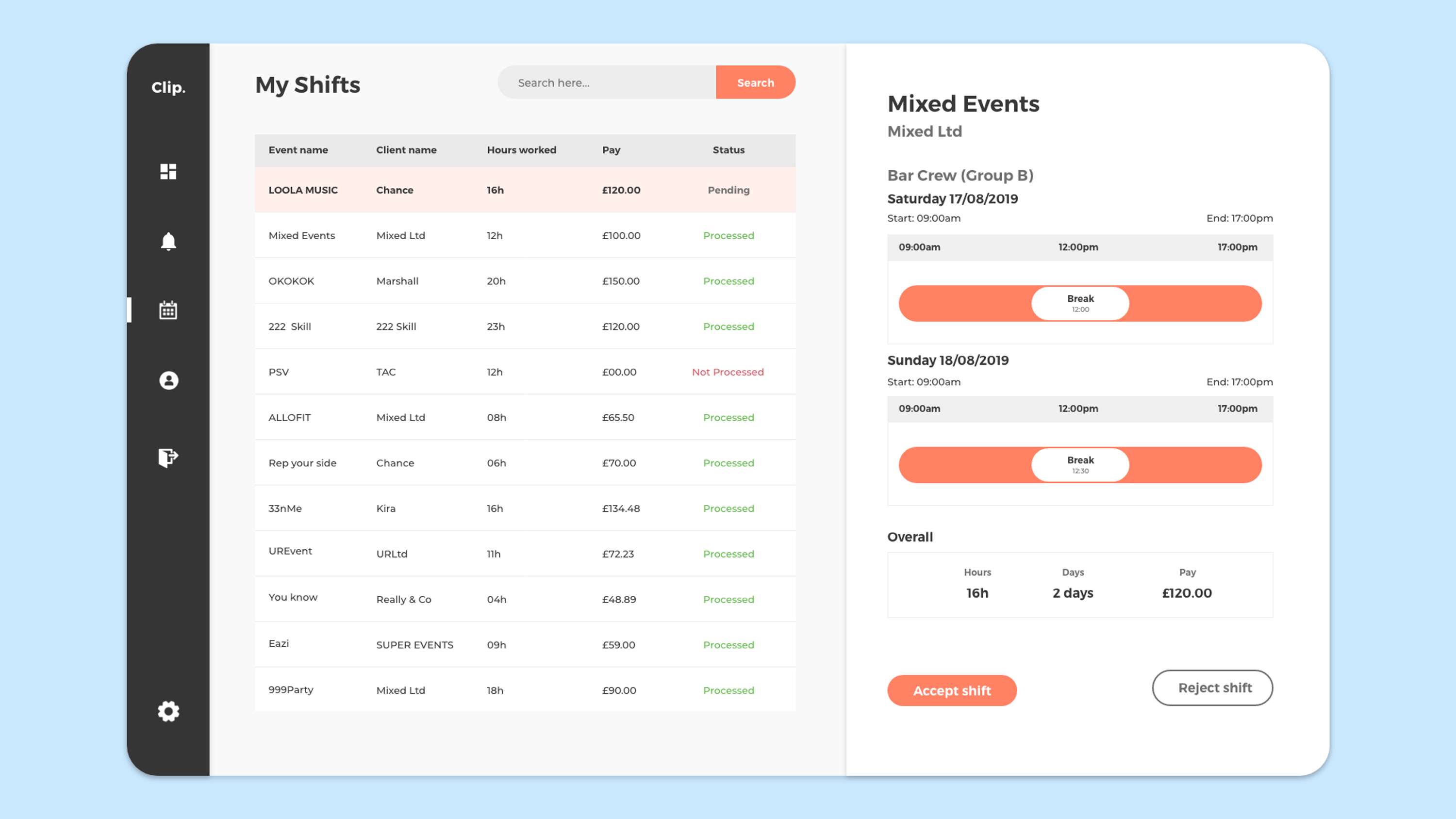Select the UREvent row
This screenshot has height=819, width=1456.
coord(525,554)
